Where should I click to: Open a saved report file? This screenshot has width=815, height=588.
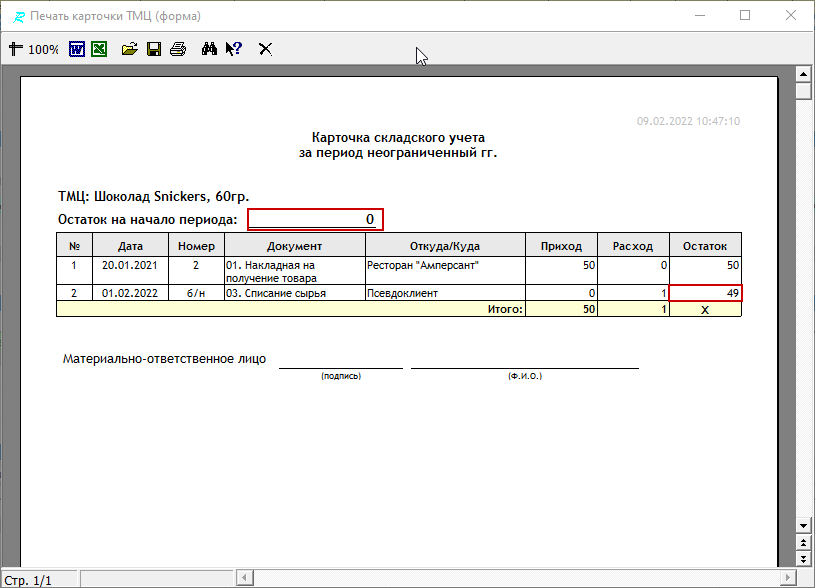tap(129, 48)
